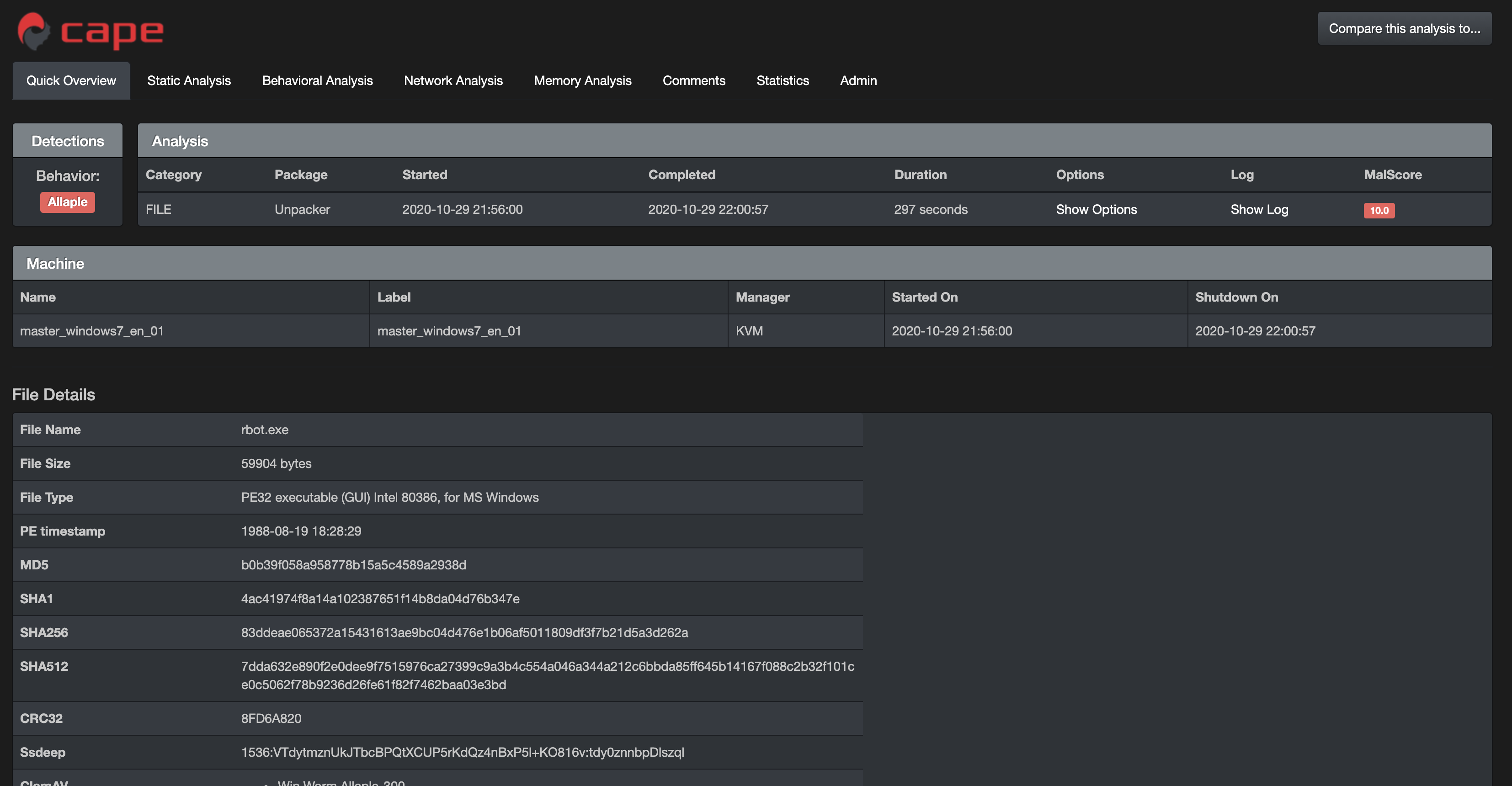Select the MD5 hash value
Viewport: 1512px width, 786px height.
353,565
